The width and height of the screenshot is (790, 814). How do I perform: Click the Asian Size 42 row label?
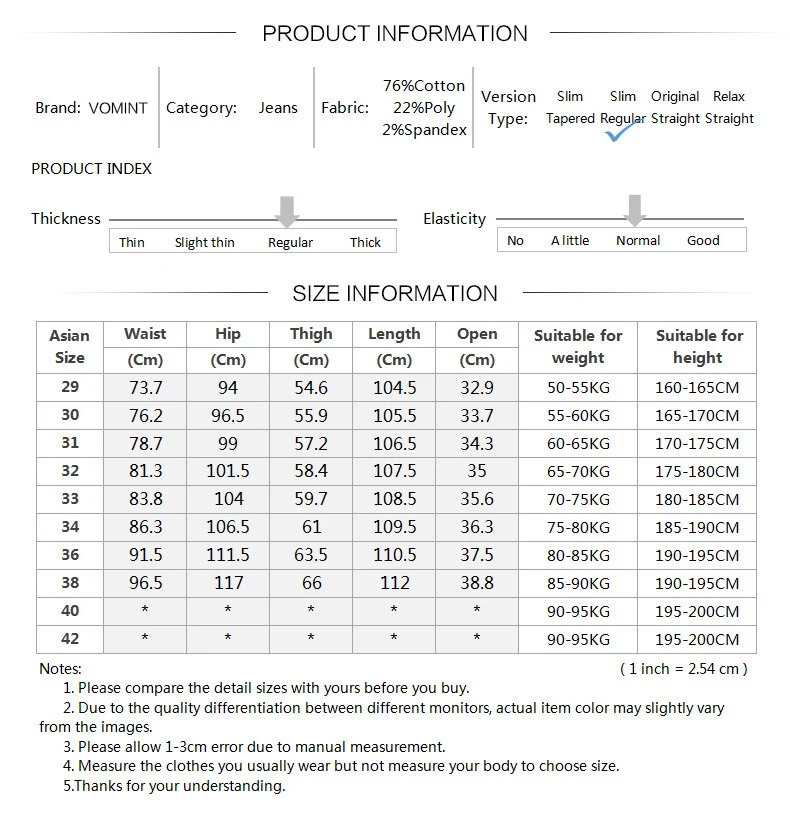point(70,639)
